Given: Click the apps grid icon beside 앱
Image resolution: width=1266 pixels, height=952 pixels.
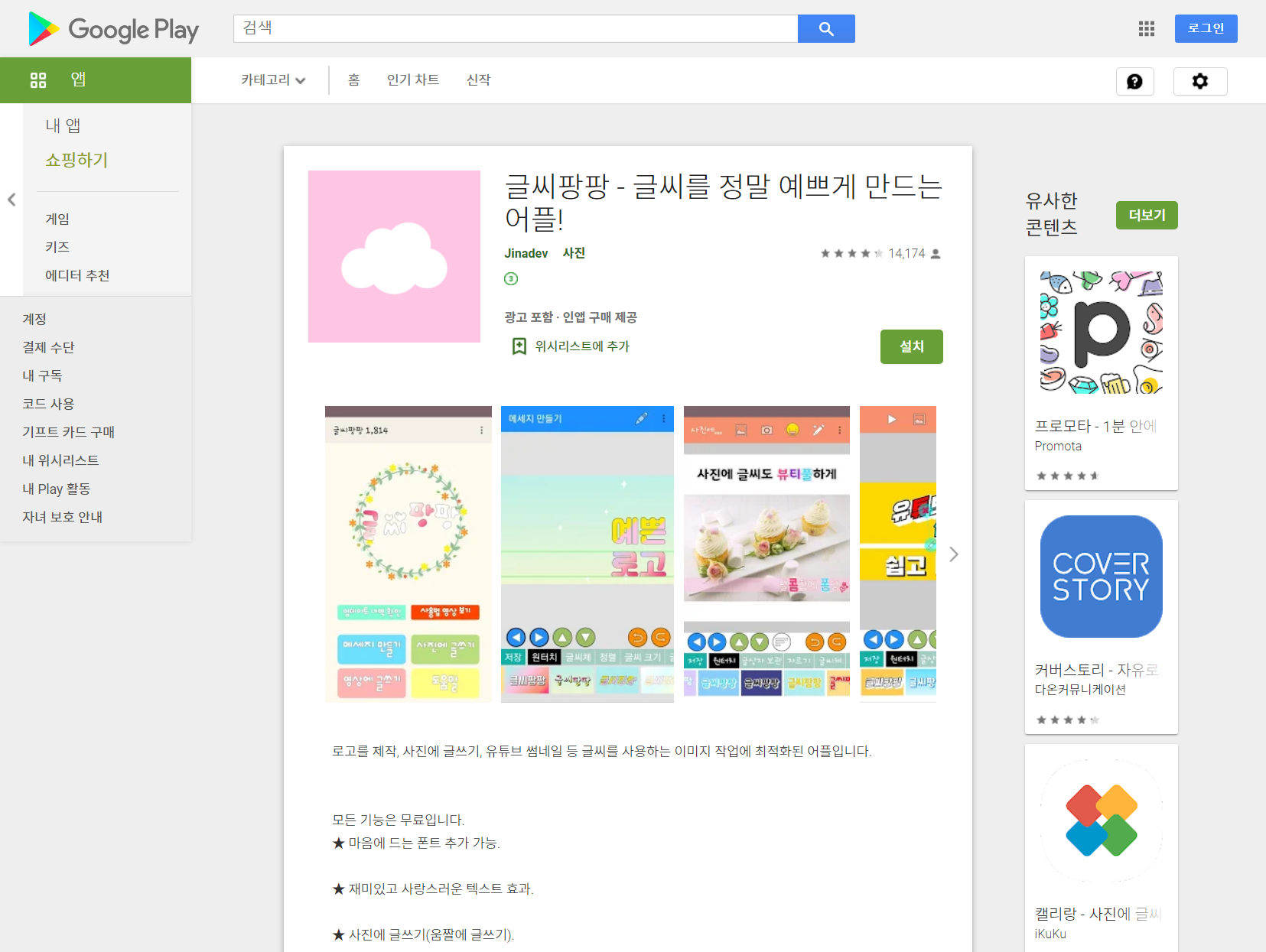Looking at the screenshot, I should [x=38, y=80].
